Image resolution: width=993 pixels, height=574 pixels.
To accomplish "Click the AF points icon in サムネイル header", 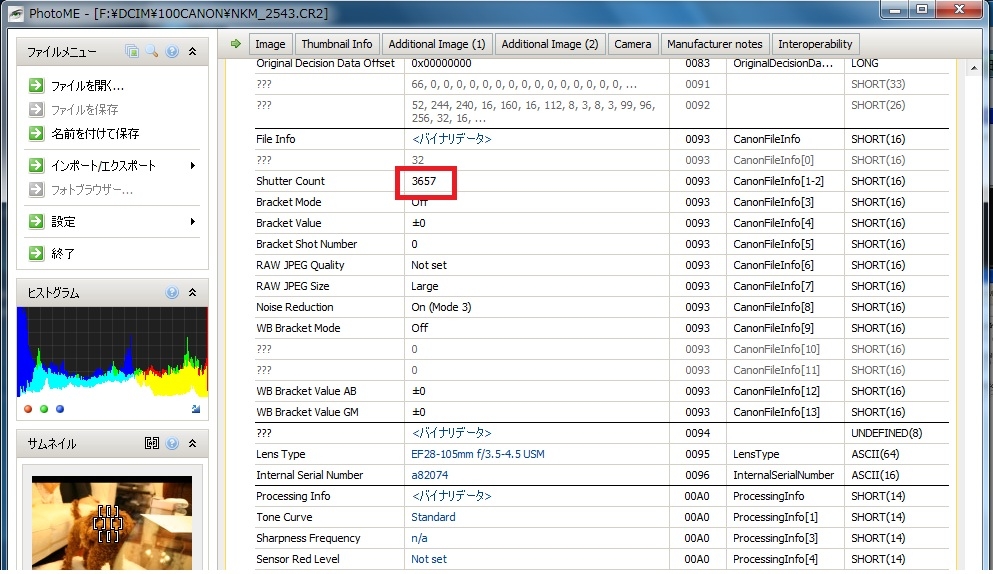I will [152, 444].
